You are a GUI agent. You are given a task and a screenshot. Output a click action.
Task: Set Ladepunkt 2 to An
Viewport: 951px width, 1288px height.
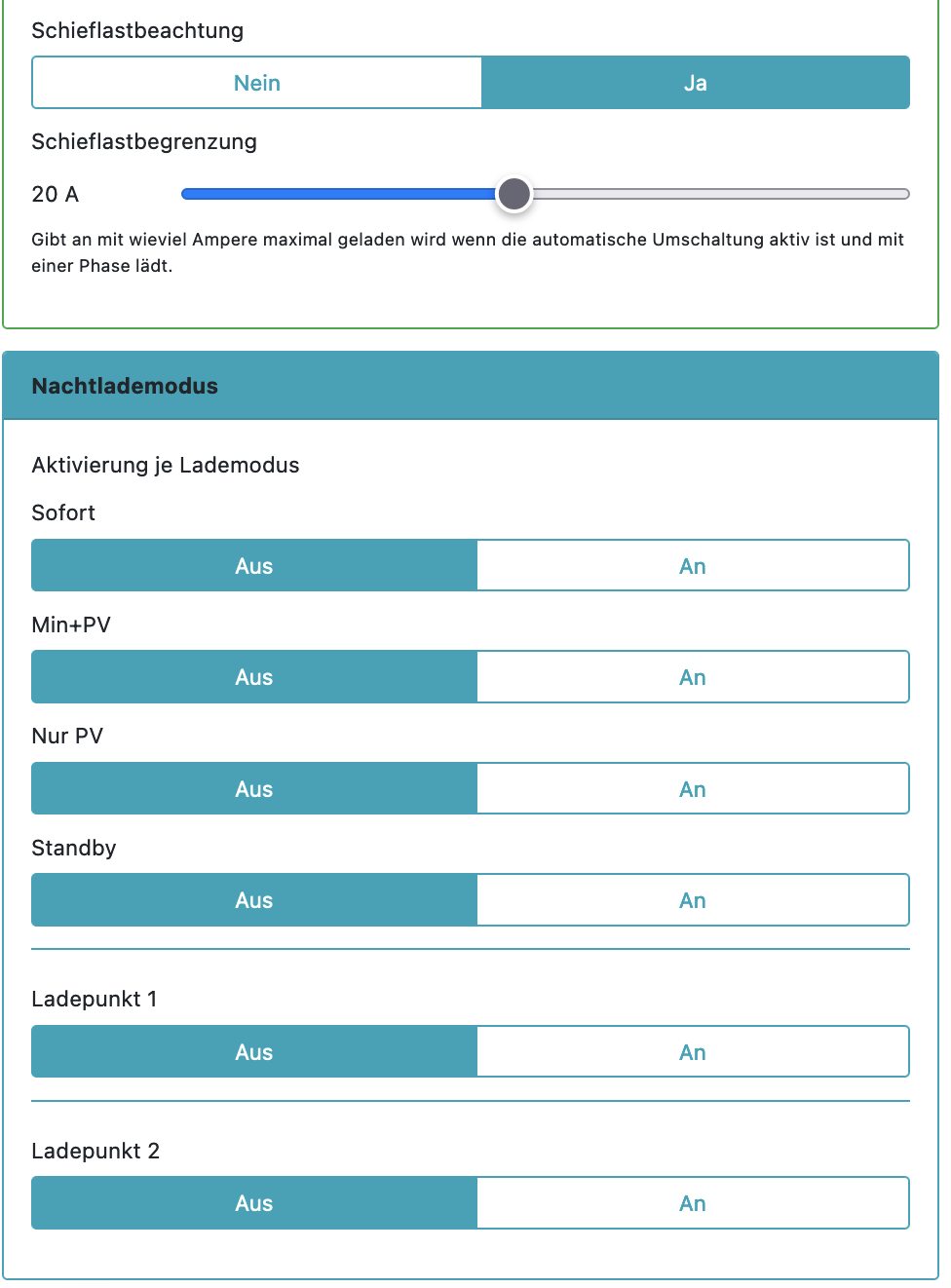(693, 1203)
